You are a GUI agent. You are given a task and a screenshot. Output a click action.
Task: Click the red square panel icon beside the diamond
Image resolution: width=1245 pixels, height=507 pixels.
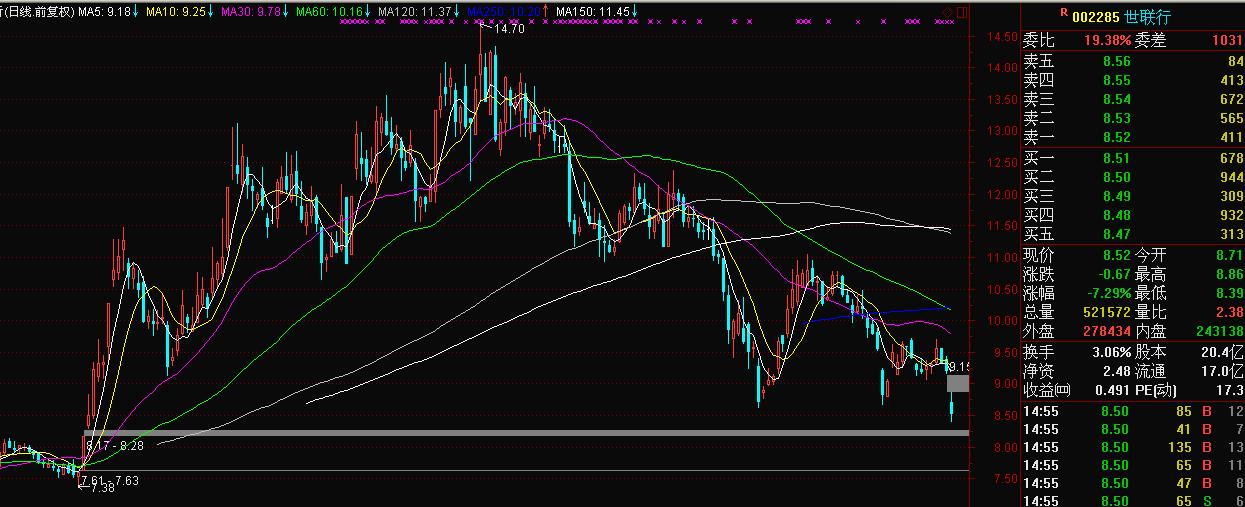(x=962, y=12)
